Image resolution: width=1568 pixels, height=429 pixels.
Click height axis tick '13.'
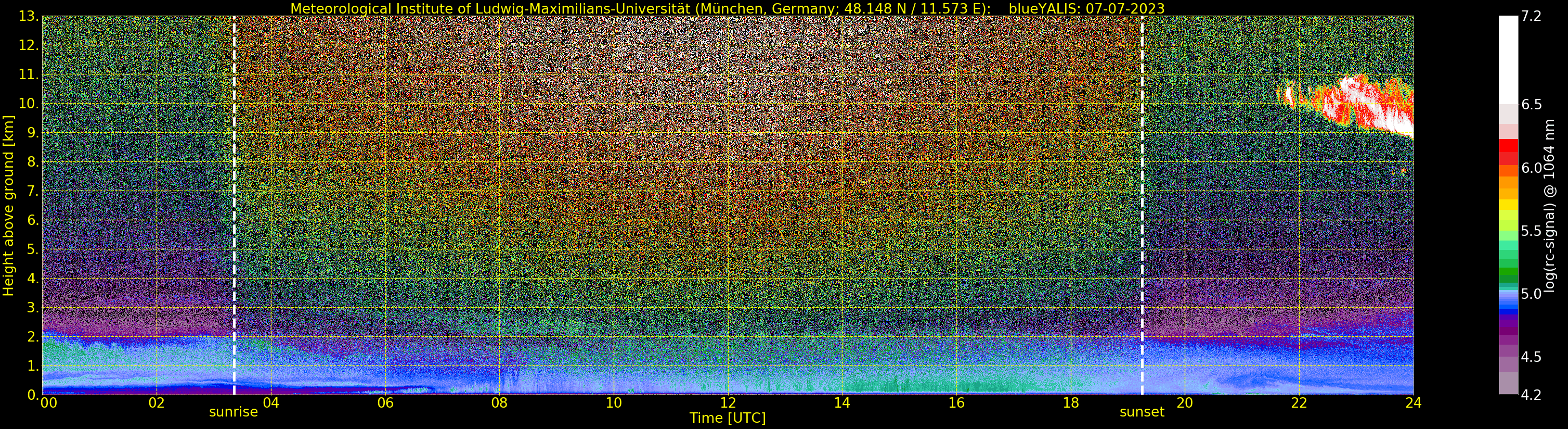click(x=29, y=17)
